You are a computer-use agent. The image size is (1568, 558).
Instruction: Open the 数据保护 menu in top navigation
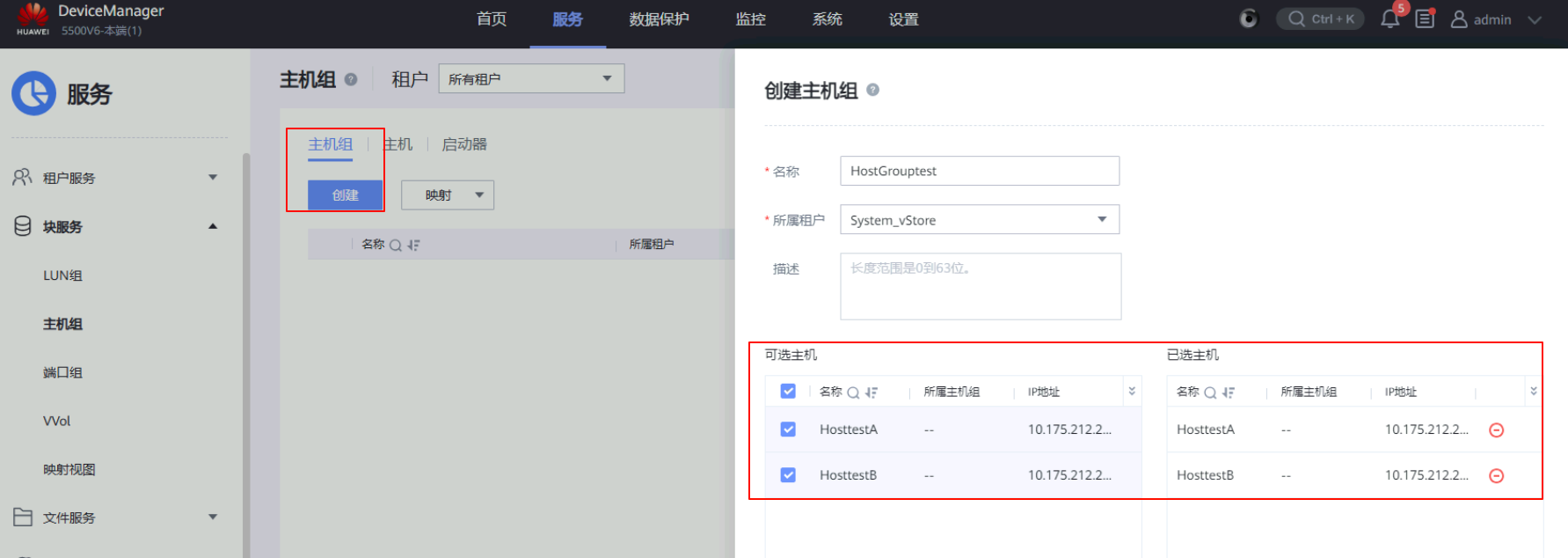click(659, 19)
